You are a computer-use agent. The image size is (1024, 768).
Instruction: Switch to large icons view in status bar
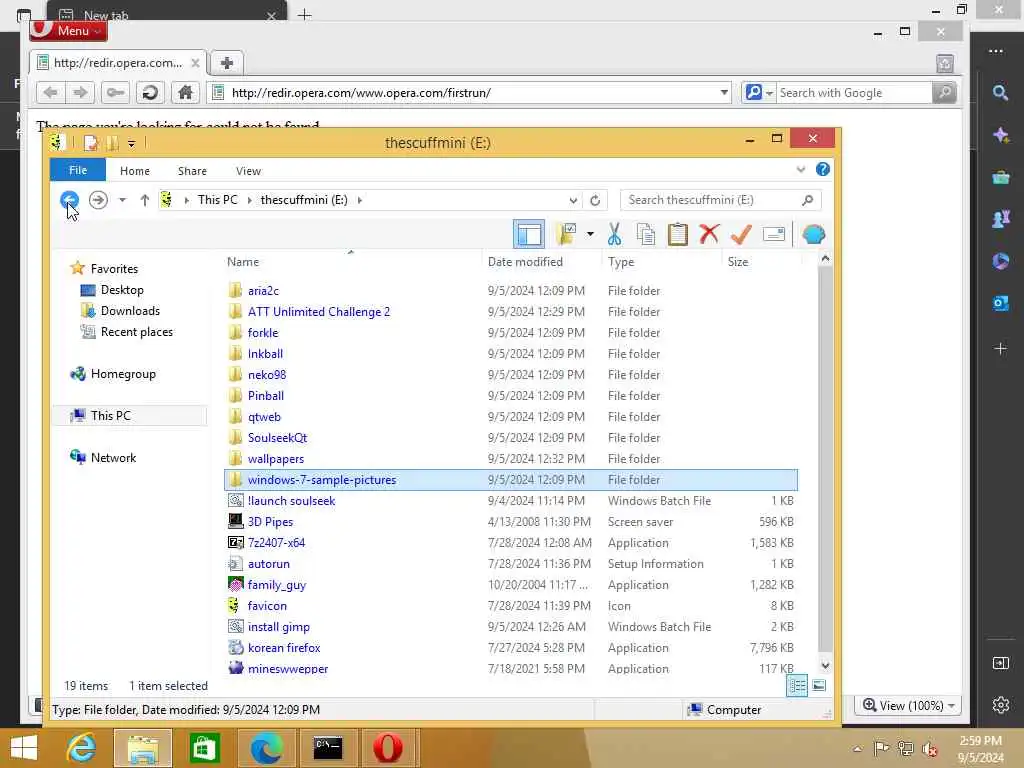pyautogui.click(x=819, y=685)
